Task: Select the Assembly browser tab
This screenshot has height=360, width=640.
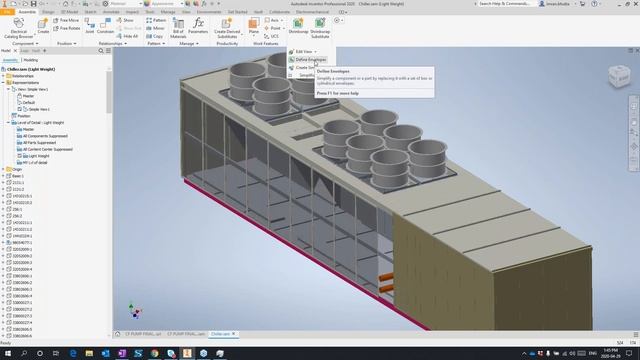Action: coord(10,60)
